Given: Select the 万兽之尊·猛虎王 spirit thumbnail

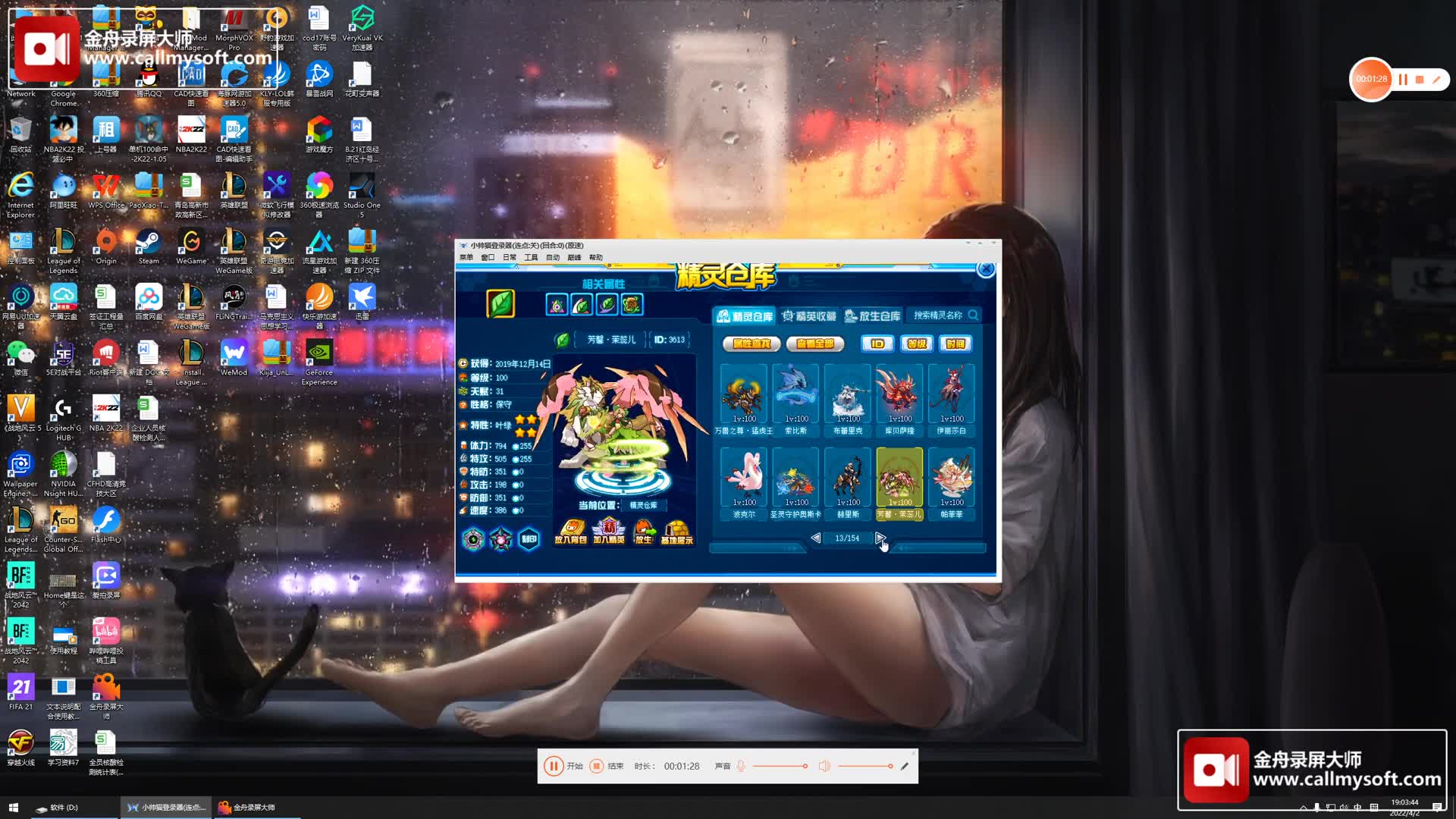Looking at the screenshot, I should click(x=744, y=394).
